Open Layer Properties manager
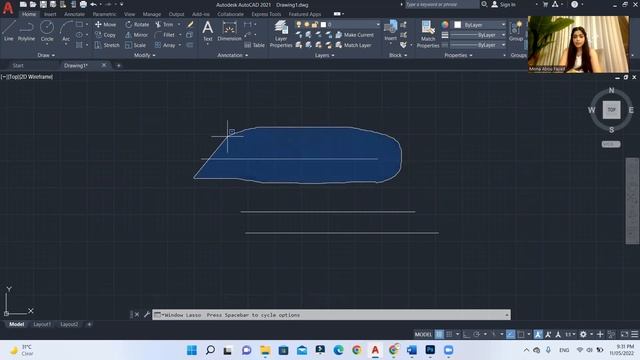Image resolution: width=640 pixels, height=360 pixels. [281, 34]
